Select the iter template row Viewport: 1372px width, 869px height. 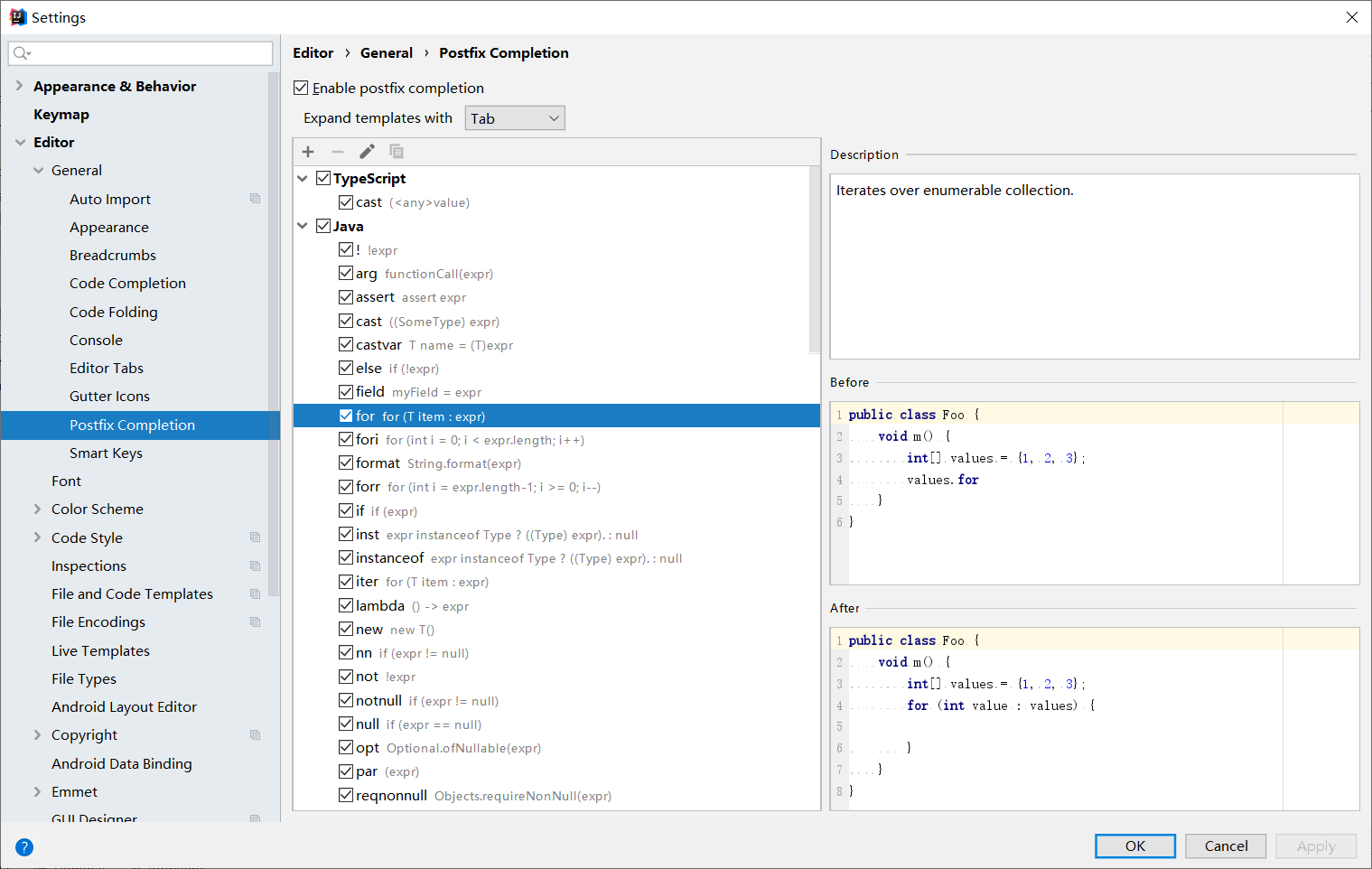pos(556,582)
